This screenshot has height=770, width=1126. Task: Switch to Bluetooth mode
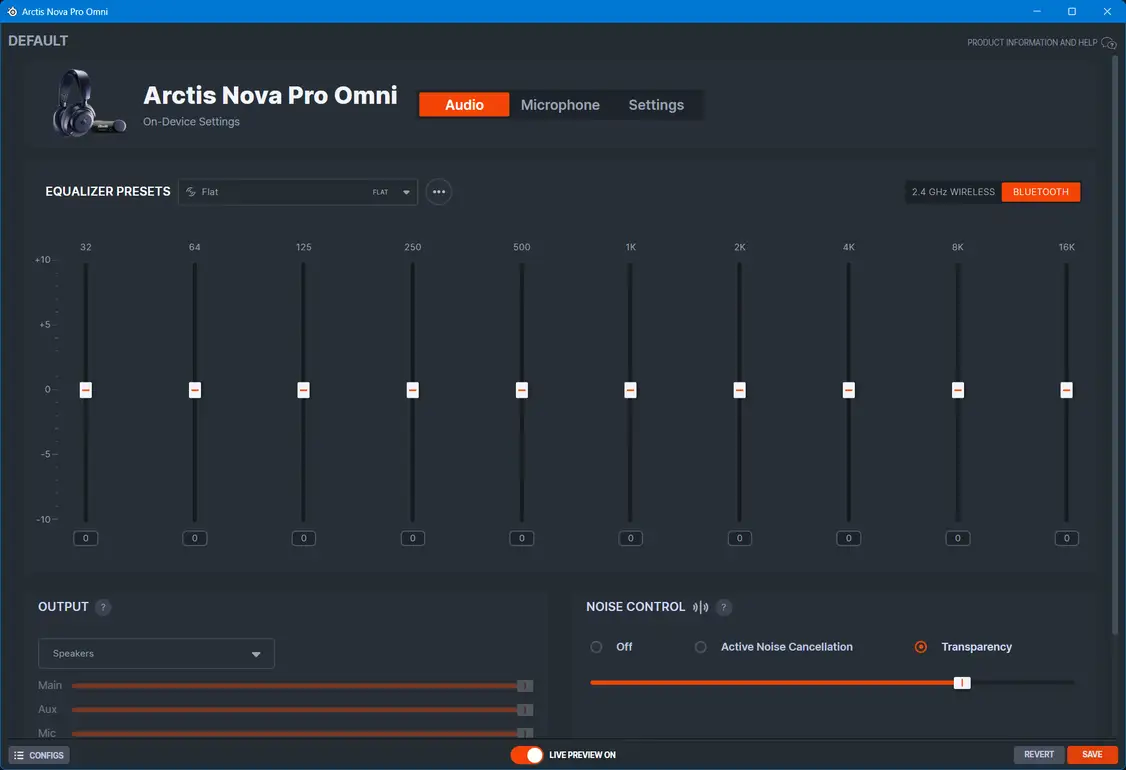1041,192
